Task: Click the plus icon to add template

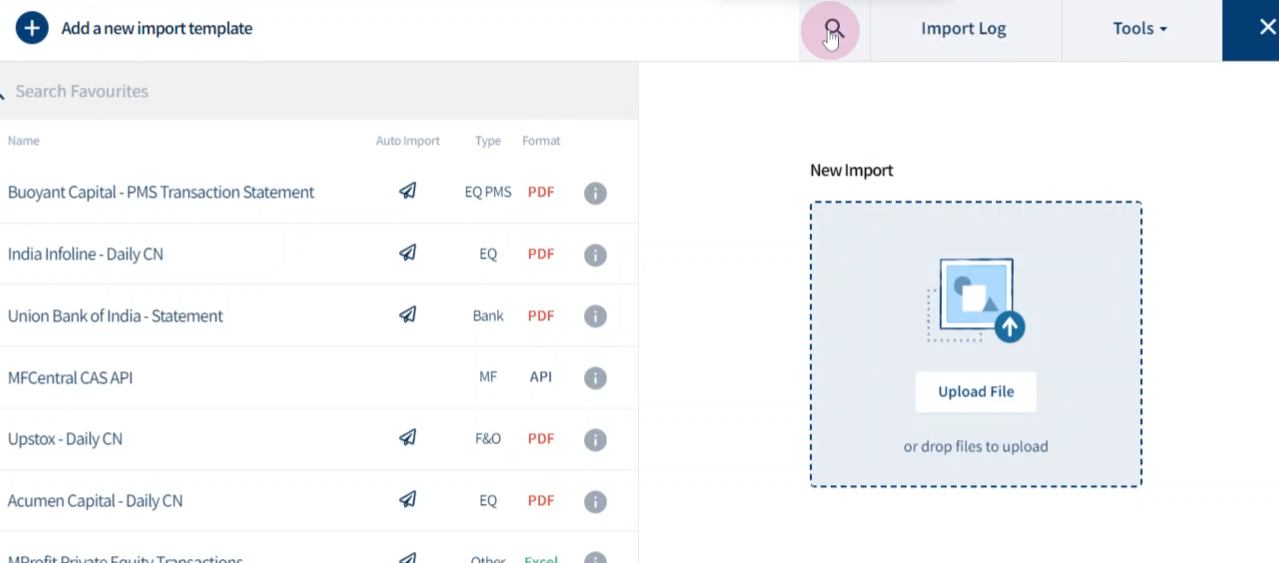Action: coord(31,28)
